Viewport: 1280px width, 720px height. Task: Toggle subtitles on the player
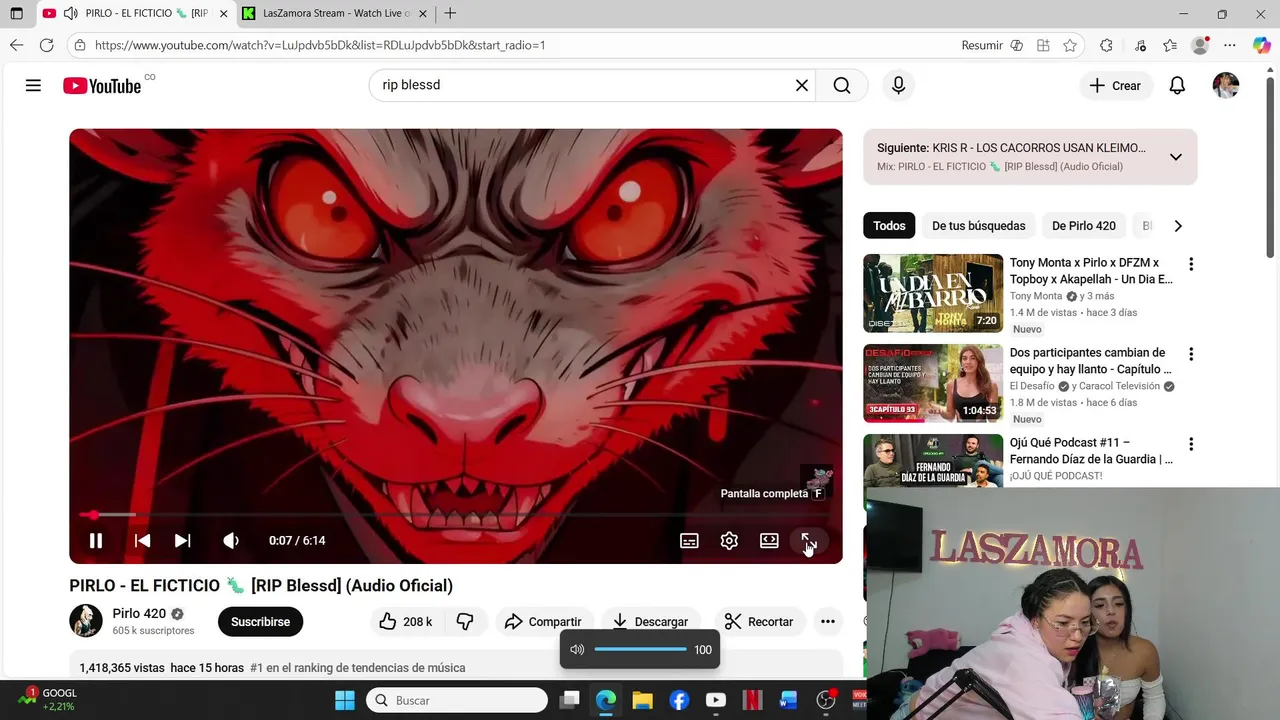click(689, 540)
